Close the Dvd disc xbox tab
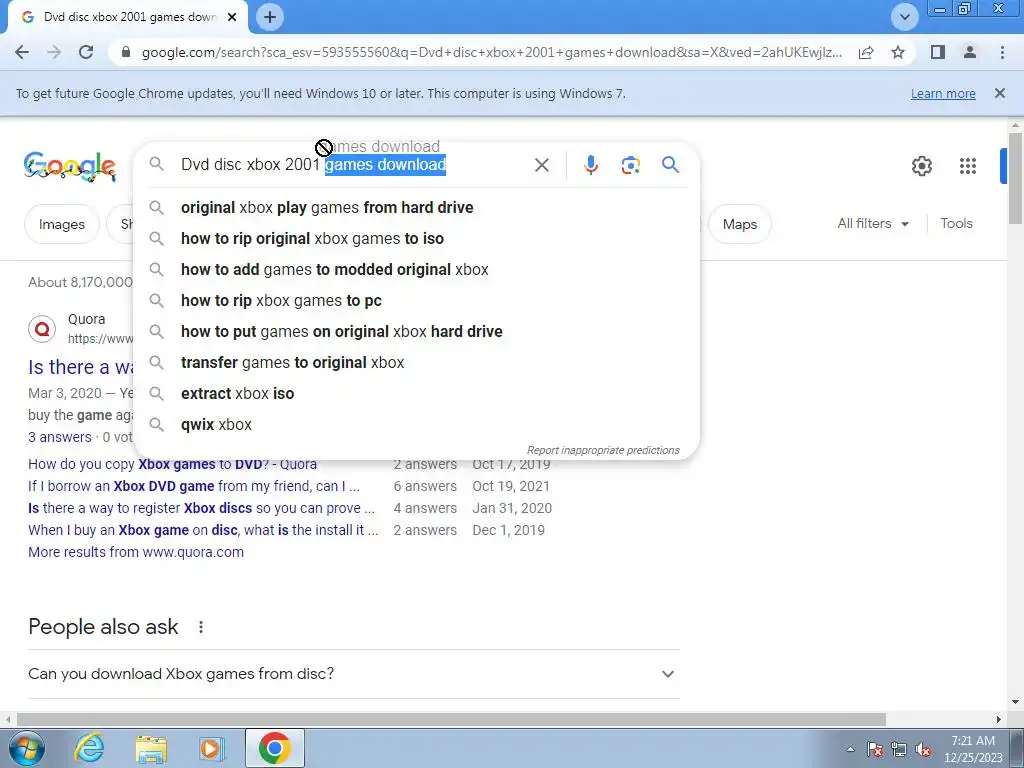1024x768 pixels. pyautogui.click(x=232, y=17)
